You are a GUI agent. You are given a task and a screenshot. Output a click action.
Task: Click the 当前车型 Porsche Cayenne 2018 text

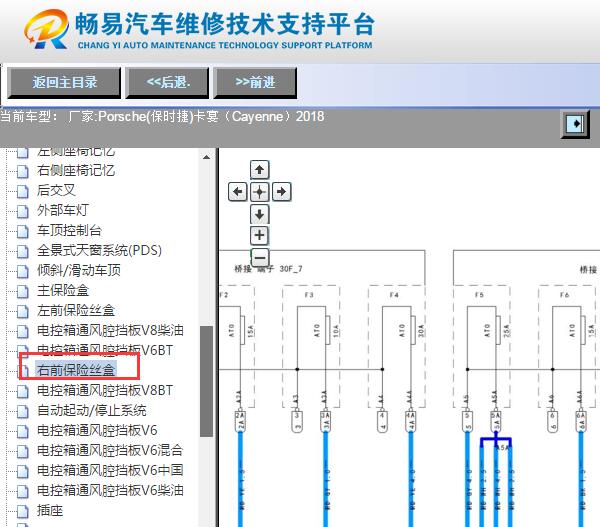(162, 116)
